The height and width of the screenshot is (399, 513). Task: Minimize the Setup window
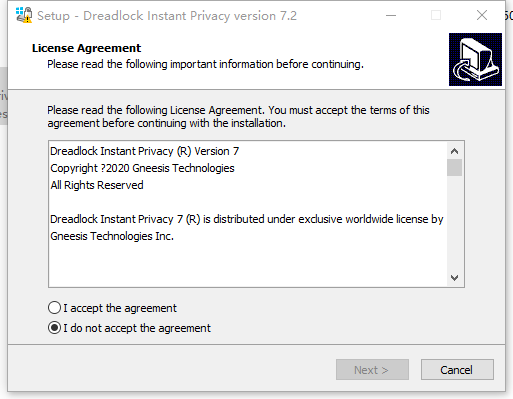[391, 15]
